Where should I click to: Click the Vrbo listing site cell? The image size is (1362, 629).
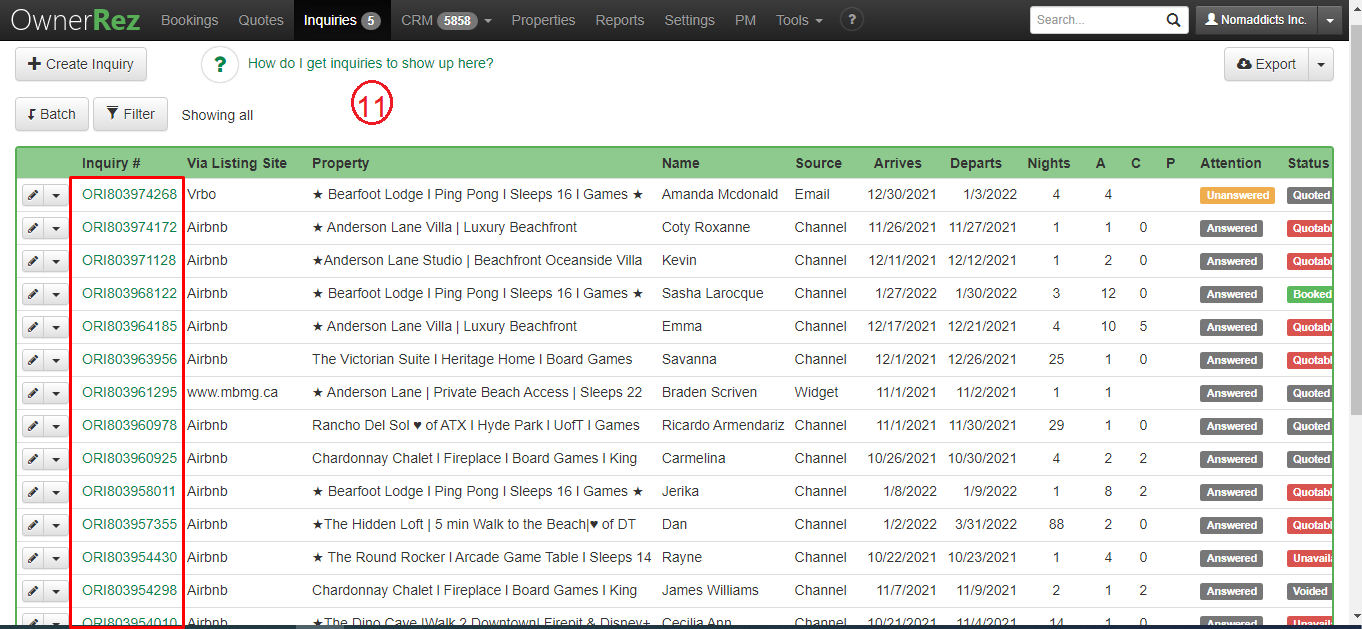click(201, 195)
